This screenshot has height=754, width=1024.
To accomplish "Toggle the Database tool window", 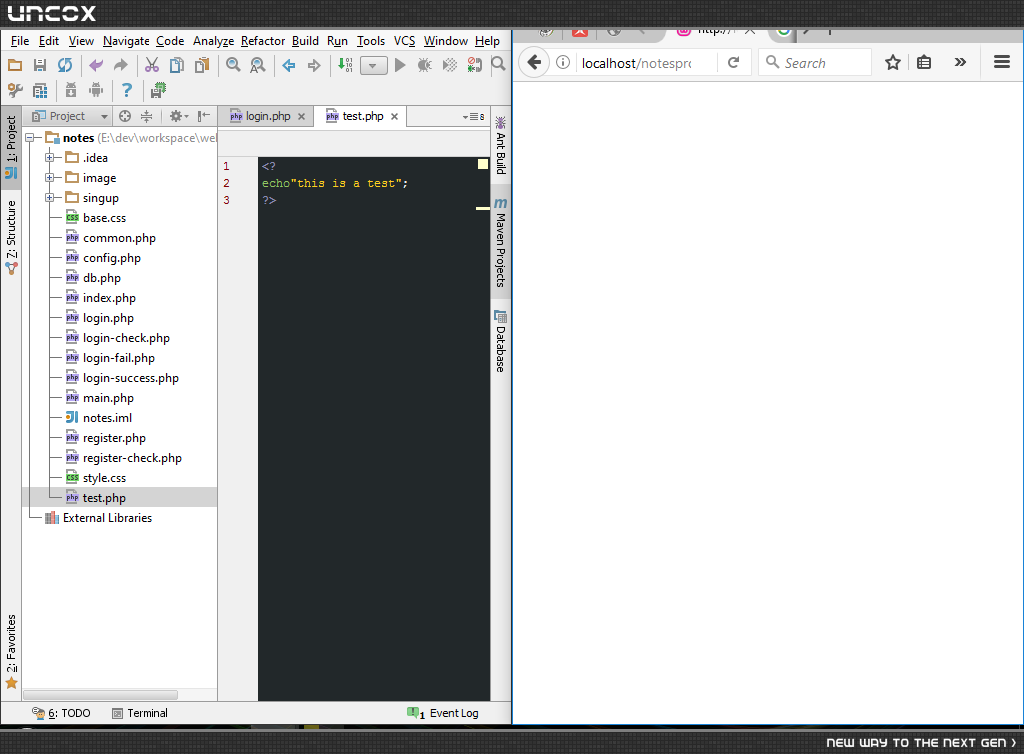I will (x=500, y=341).
